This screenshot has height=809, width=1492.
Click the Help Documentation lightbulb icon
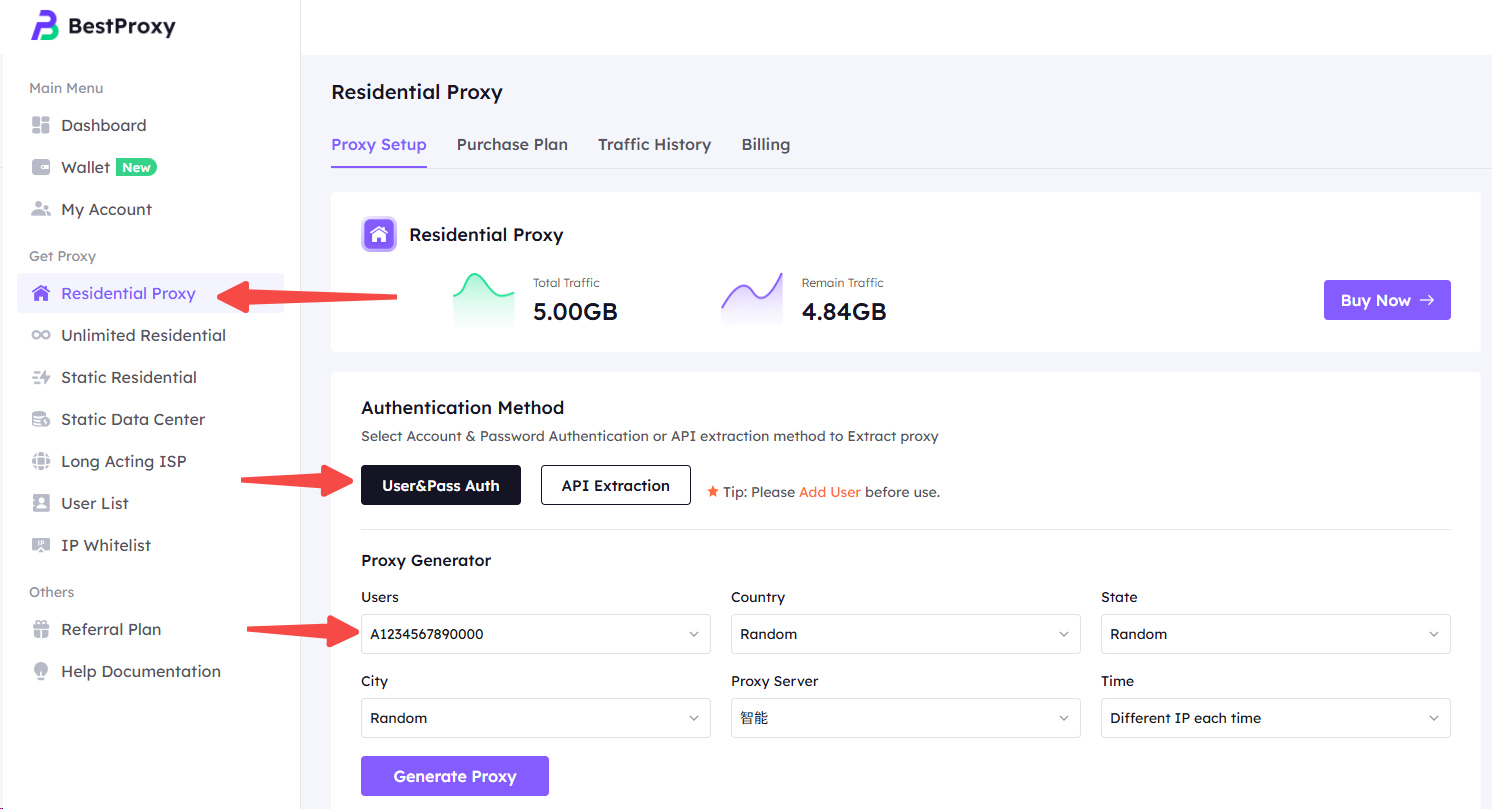41,671
